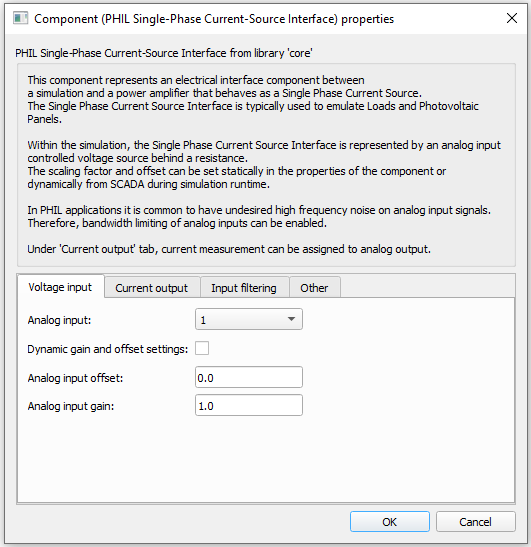Open the Current output tab

point(151,288)
